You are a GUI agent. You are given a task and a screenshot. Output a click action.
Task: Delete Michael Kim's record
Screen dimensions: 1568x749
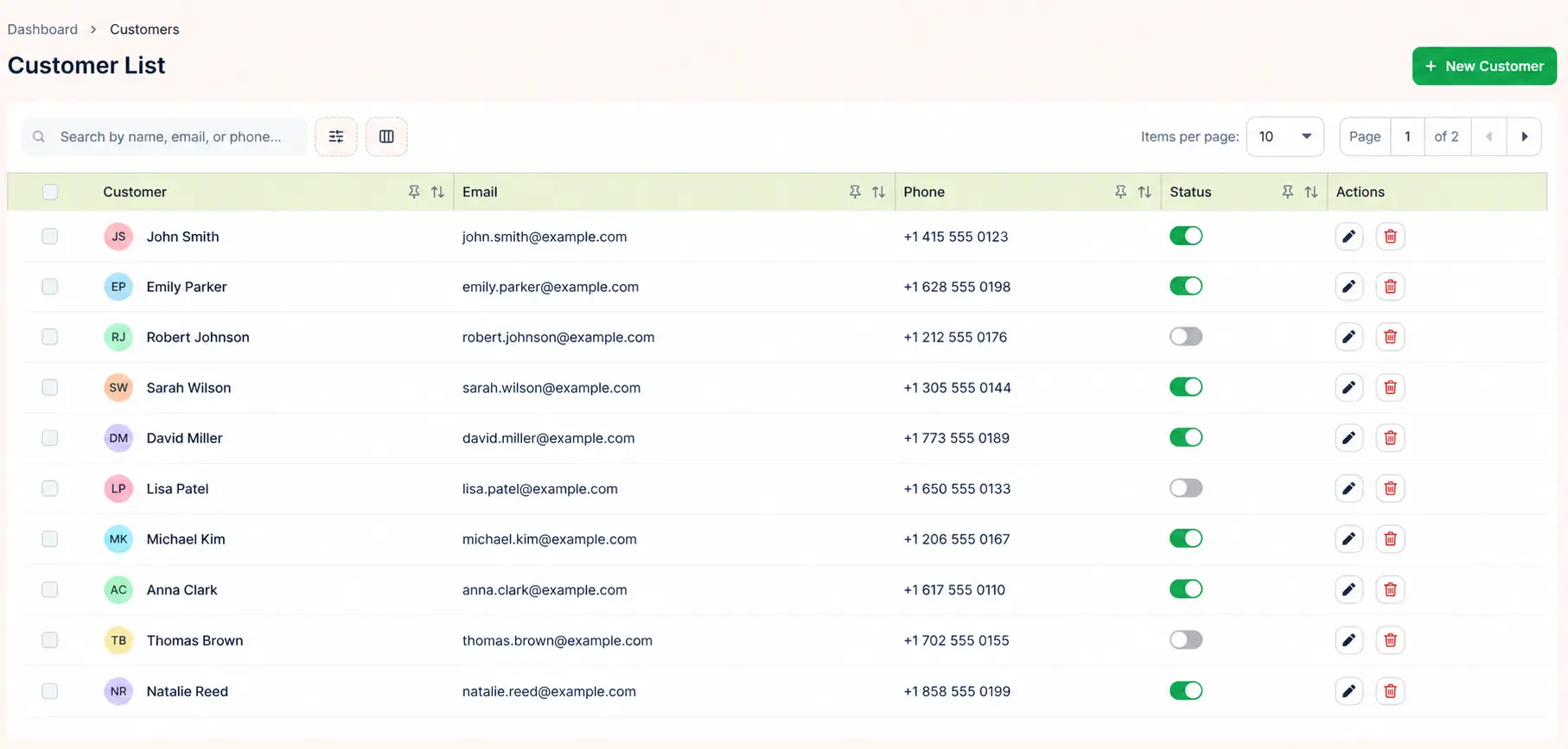coord(1390,539)
